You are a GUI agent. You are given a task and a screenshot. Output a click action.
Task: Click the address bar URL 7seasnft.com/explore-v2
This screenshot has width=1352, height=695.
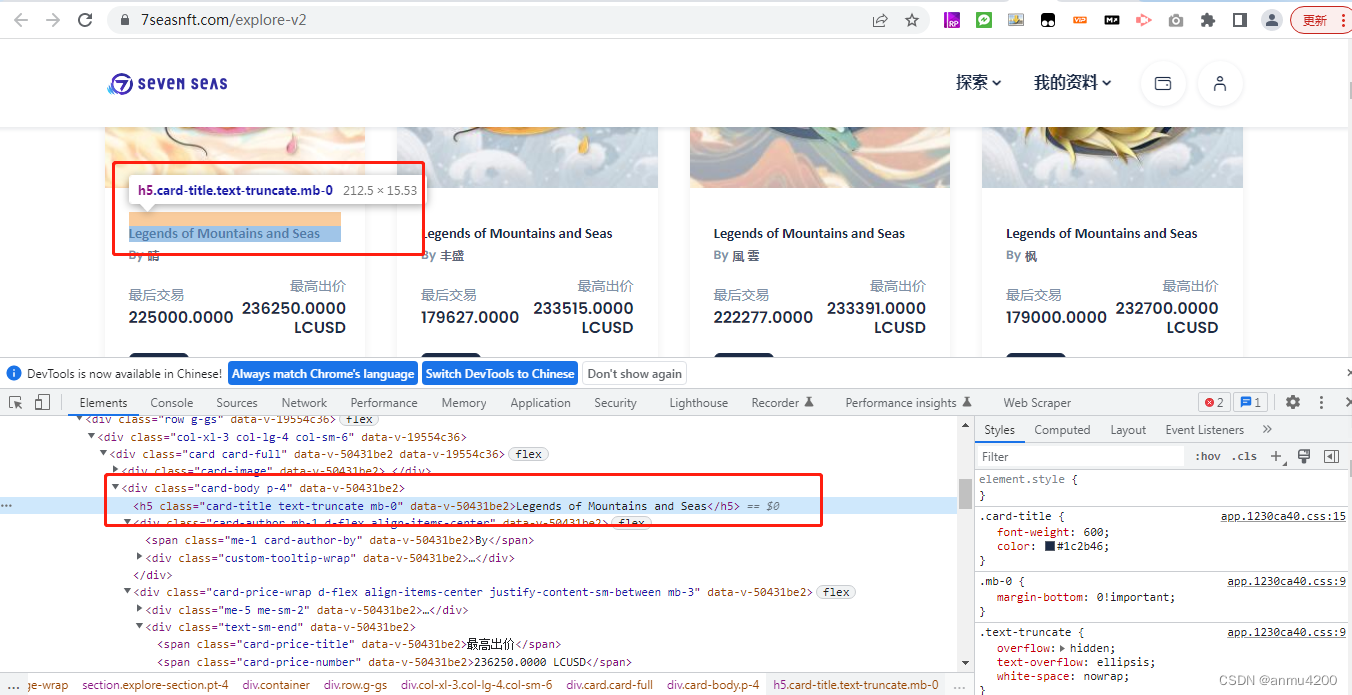(223, 20)
